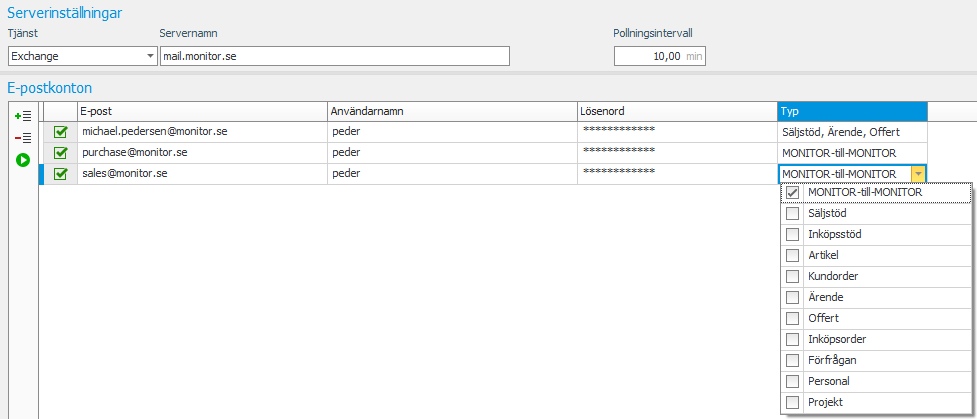977x419 pixels.
Task: Click the green play icon
Action: point(23,160)
